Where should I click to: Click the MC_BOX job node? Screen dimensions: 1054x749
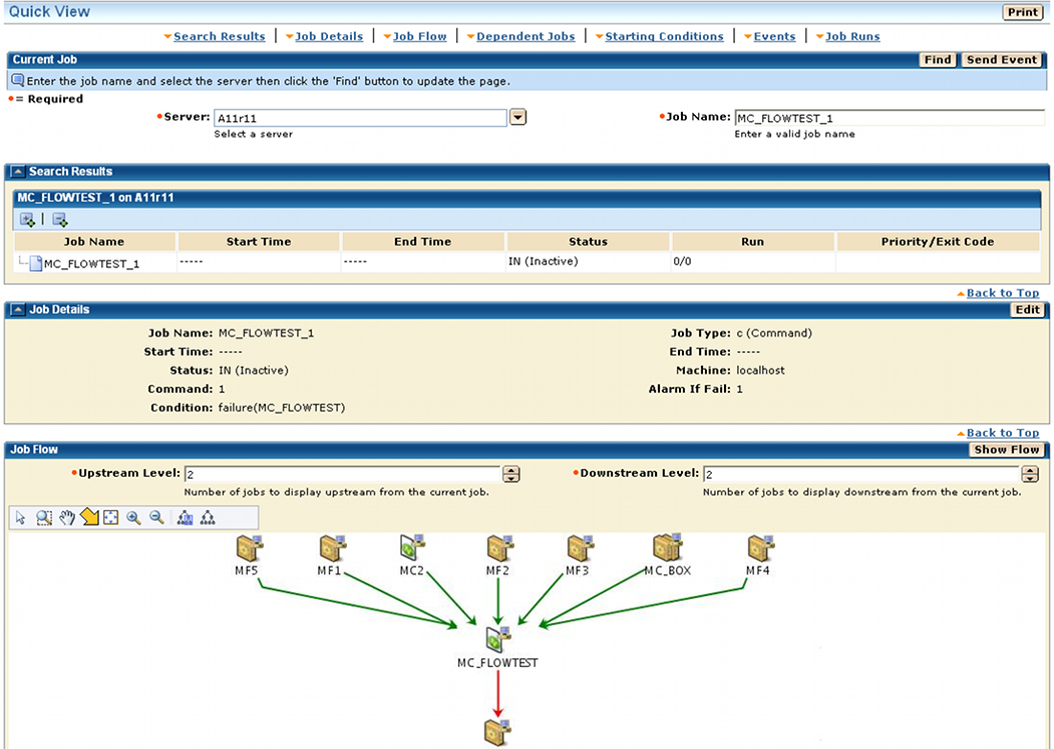click(667, 549)
